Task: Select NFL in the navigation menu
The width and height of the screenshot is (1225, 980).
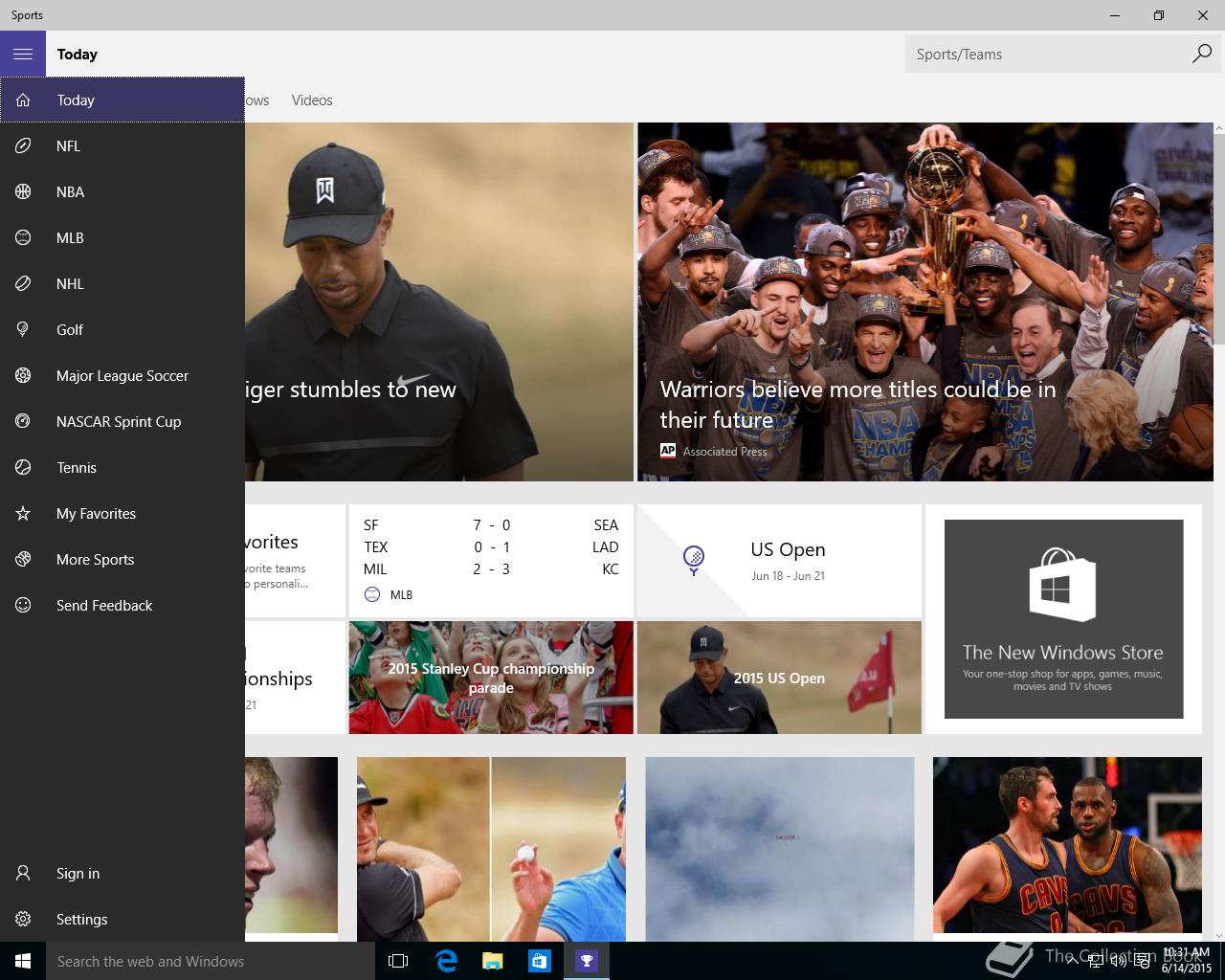Action: click(122, 145)
